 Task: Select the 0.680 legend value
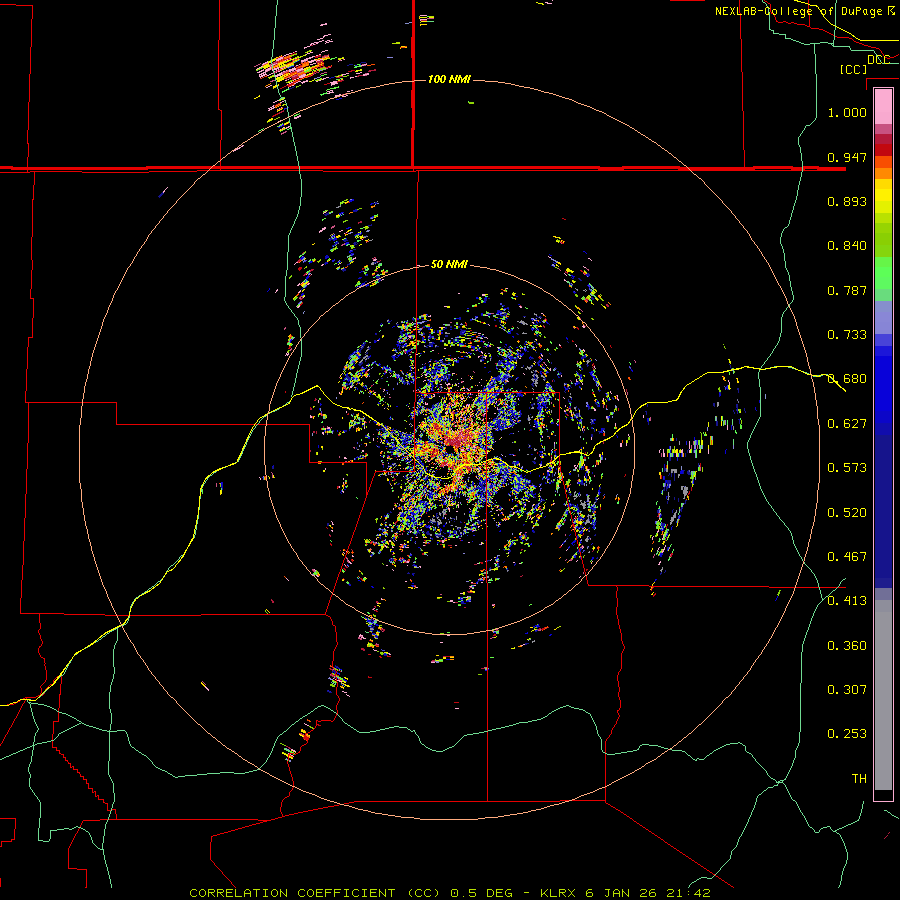coord(847,379)
